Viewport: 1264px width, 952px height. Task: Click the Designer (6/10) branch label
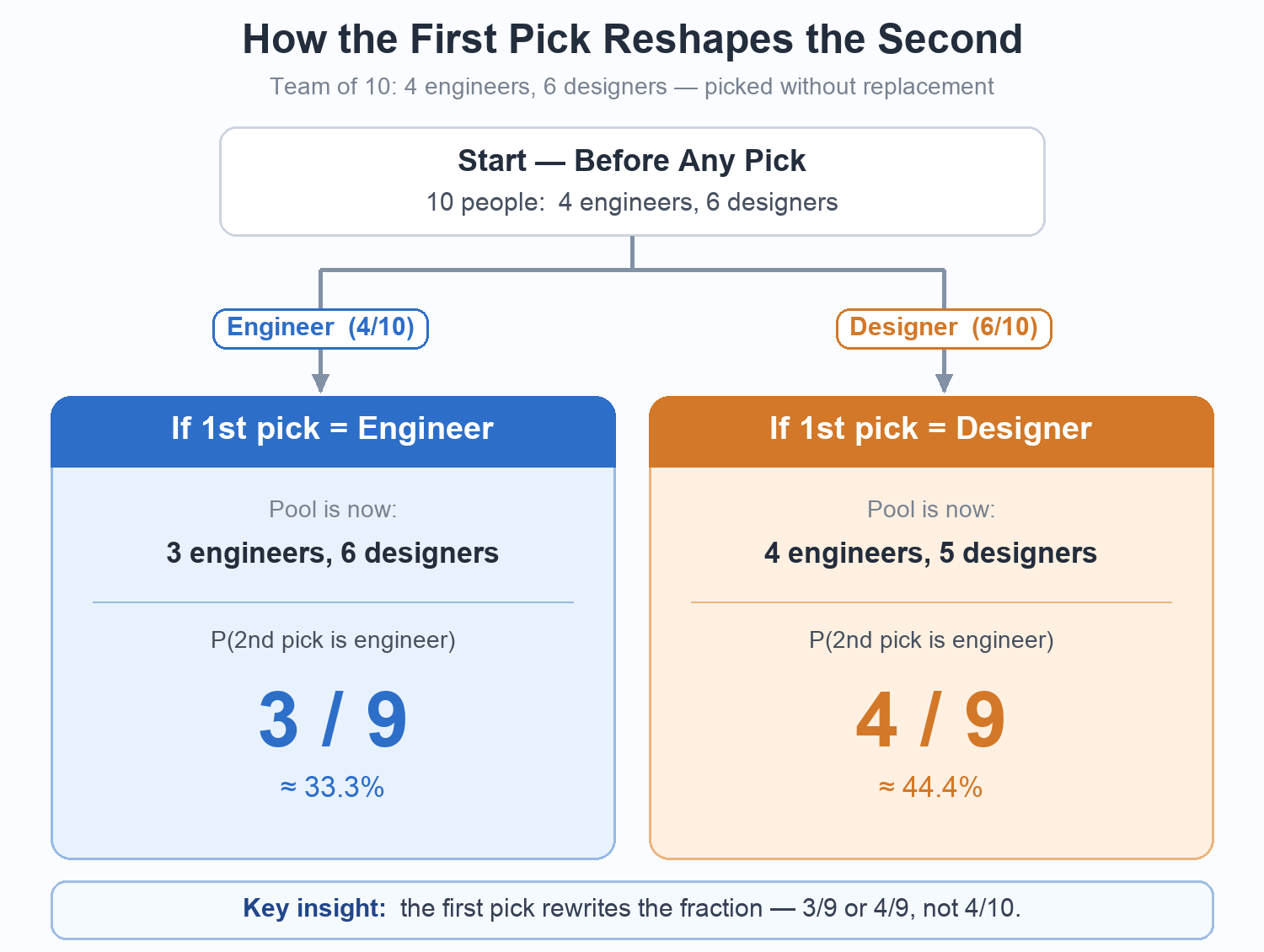pyautogui.click(x=944, y=329)
